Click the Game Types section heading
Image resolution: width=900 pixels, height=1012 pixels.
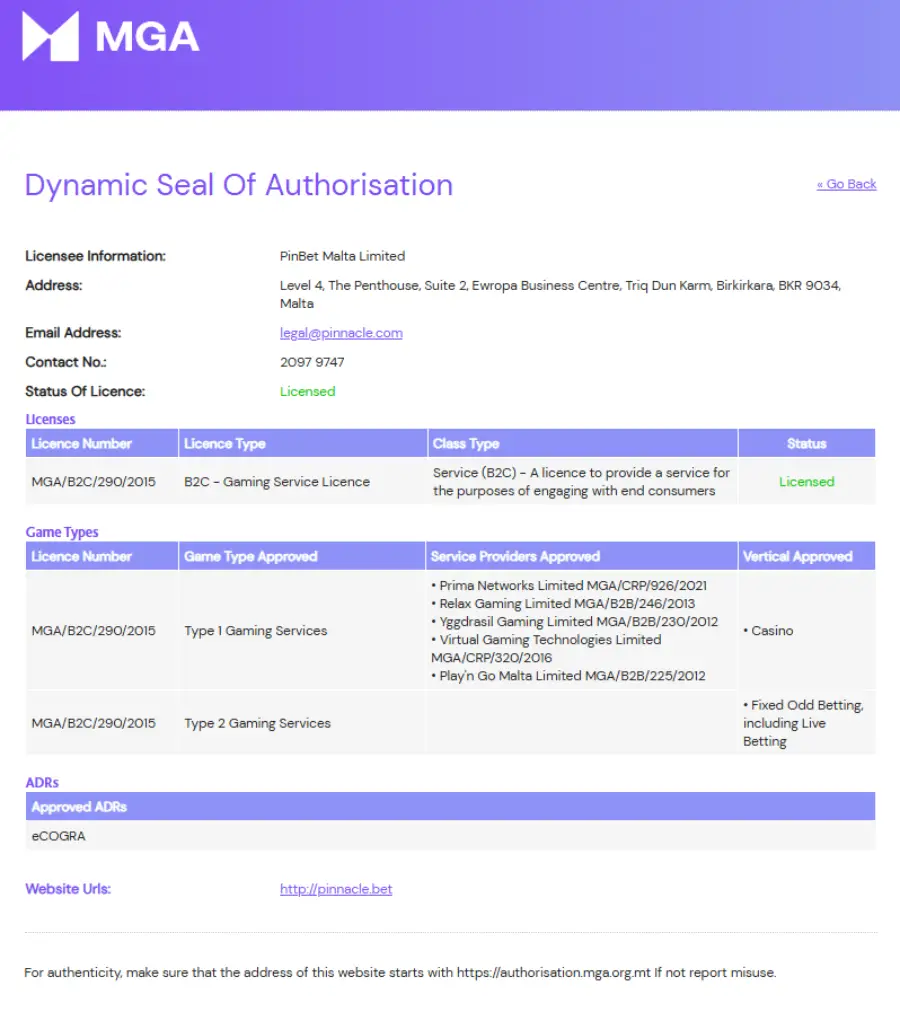click(x=62, y=532)
